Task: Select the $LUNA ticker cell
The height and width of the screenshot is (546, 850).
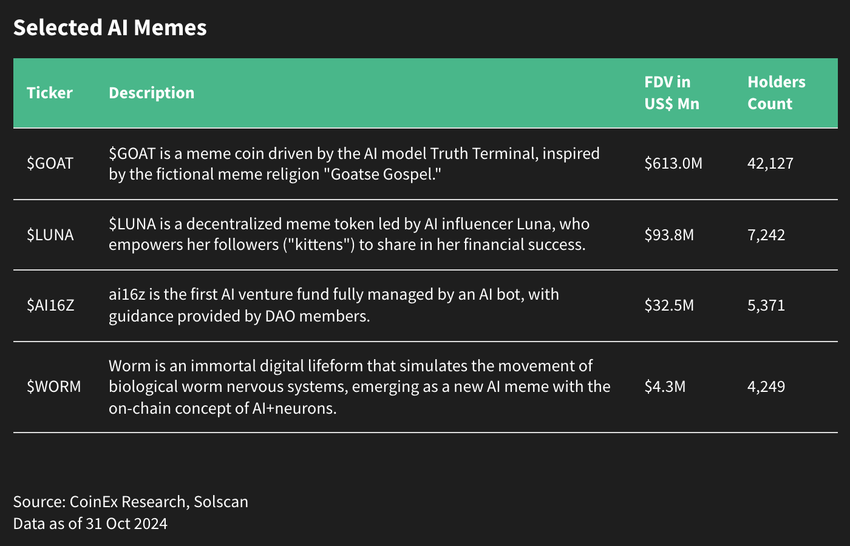Action: point(50,234)
